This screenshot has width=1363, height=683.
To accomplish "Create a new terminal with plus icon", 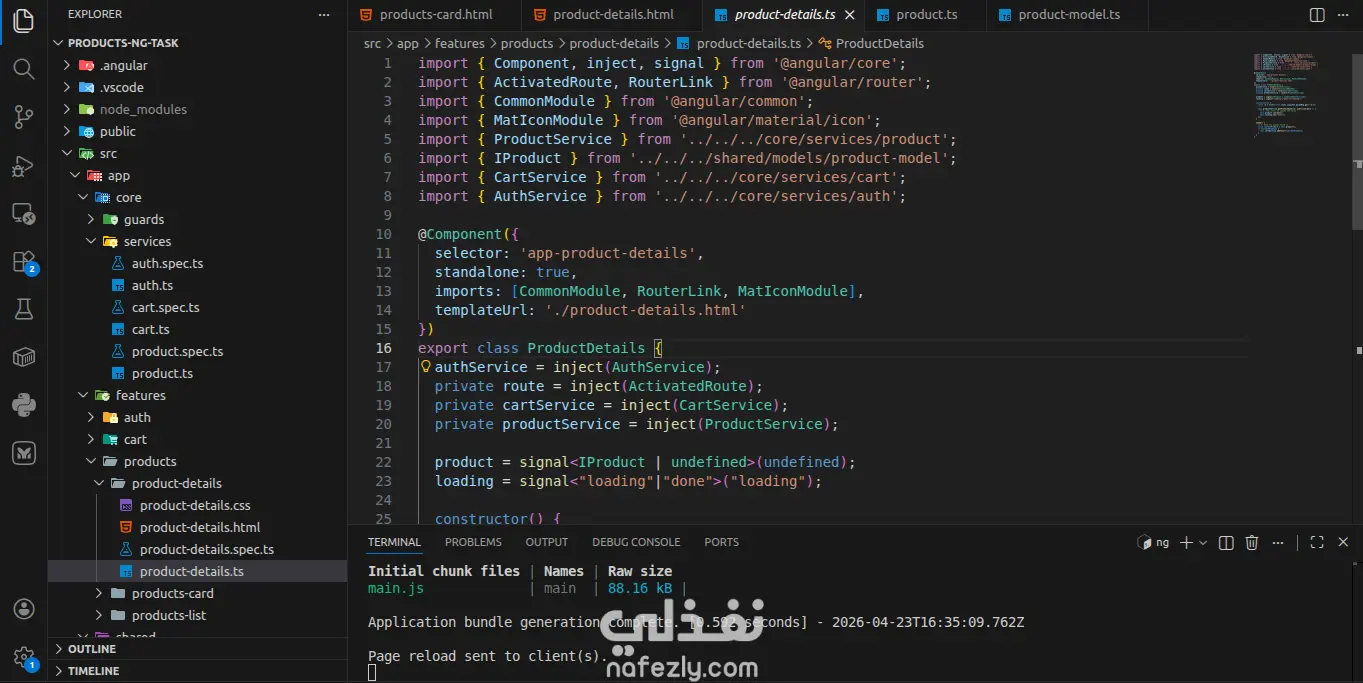I will point(1186,542).
